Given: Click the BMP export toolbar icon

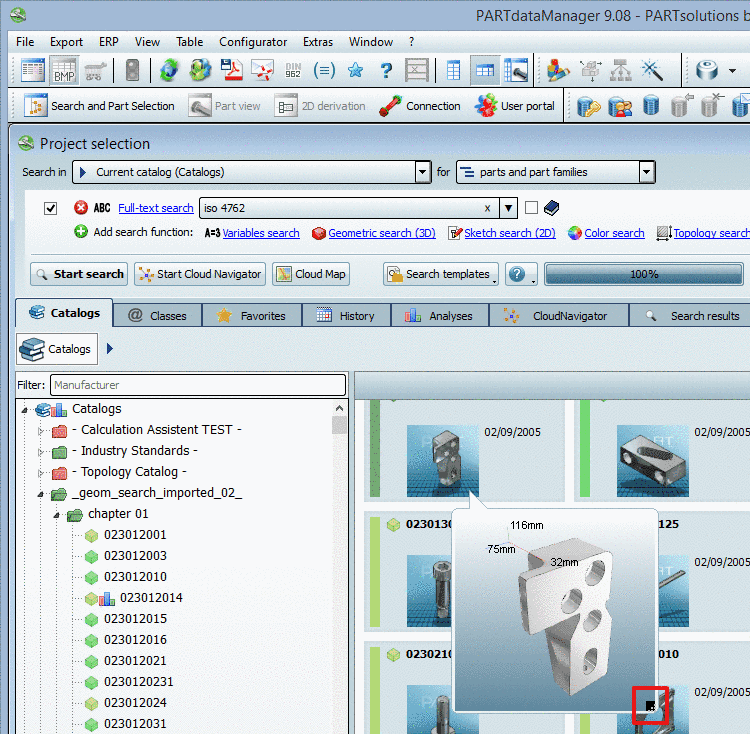Looking at the screenshot, I should point(64,71).
